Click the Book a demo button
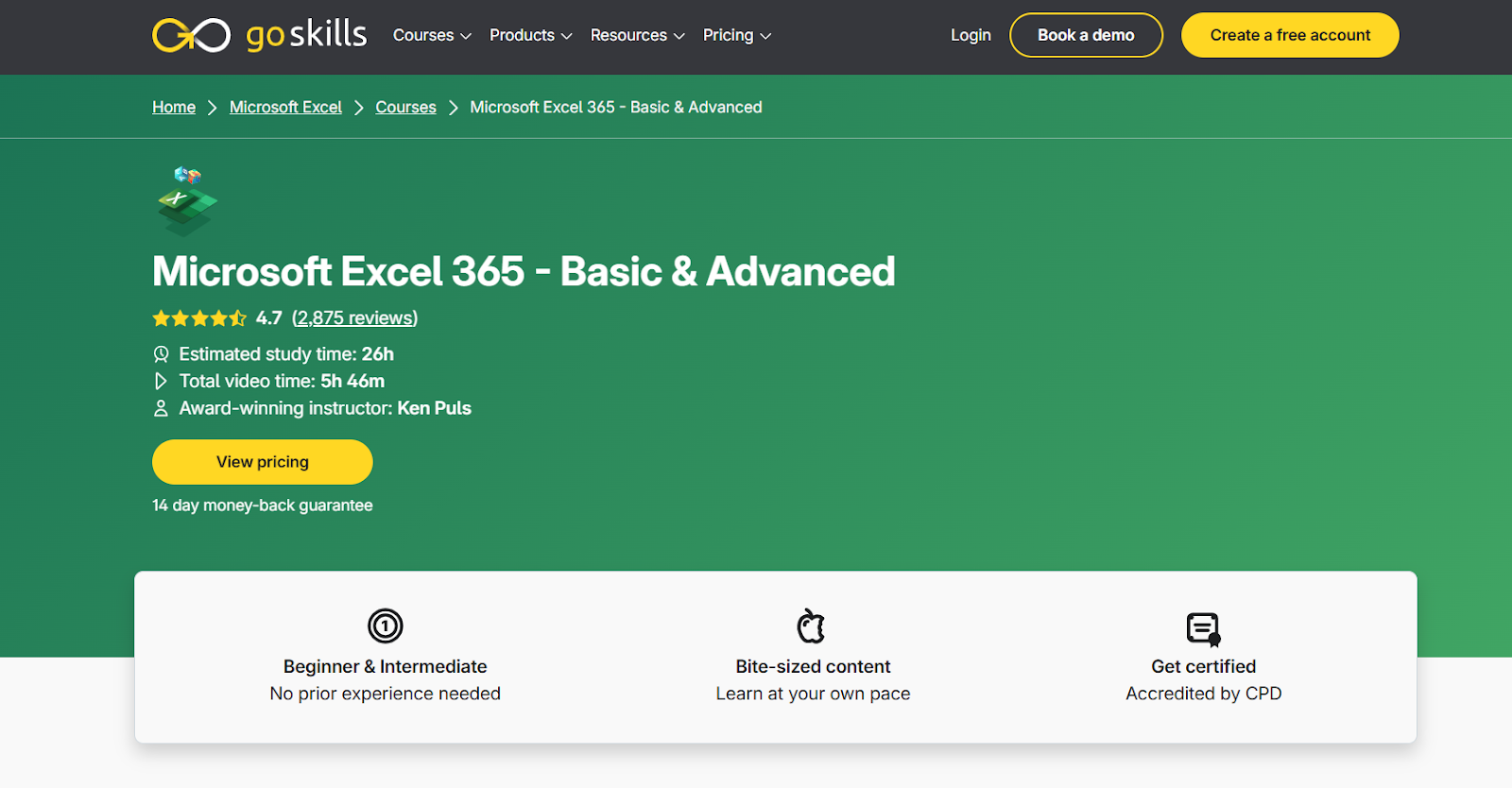Screen dimensions: 1512x788 pyautogui.click(x=1086, y=35)
